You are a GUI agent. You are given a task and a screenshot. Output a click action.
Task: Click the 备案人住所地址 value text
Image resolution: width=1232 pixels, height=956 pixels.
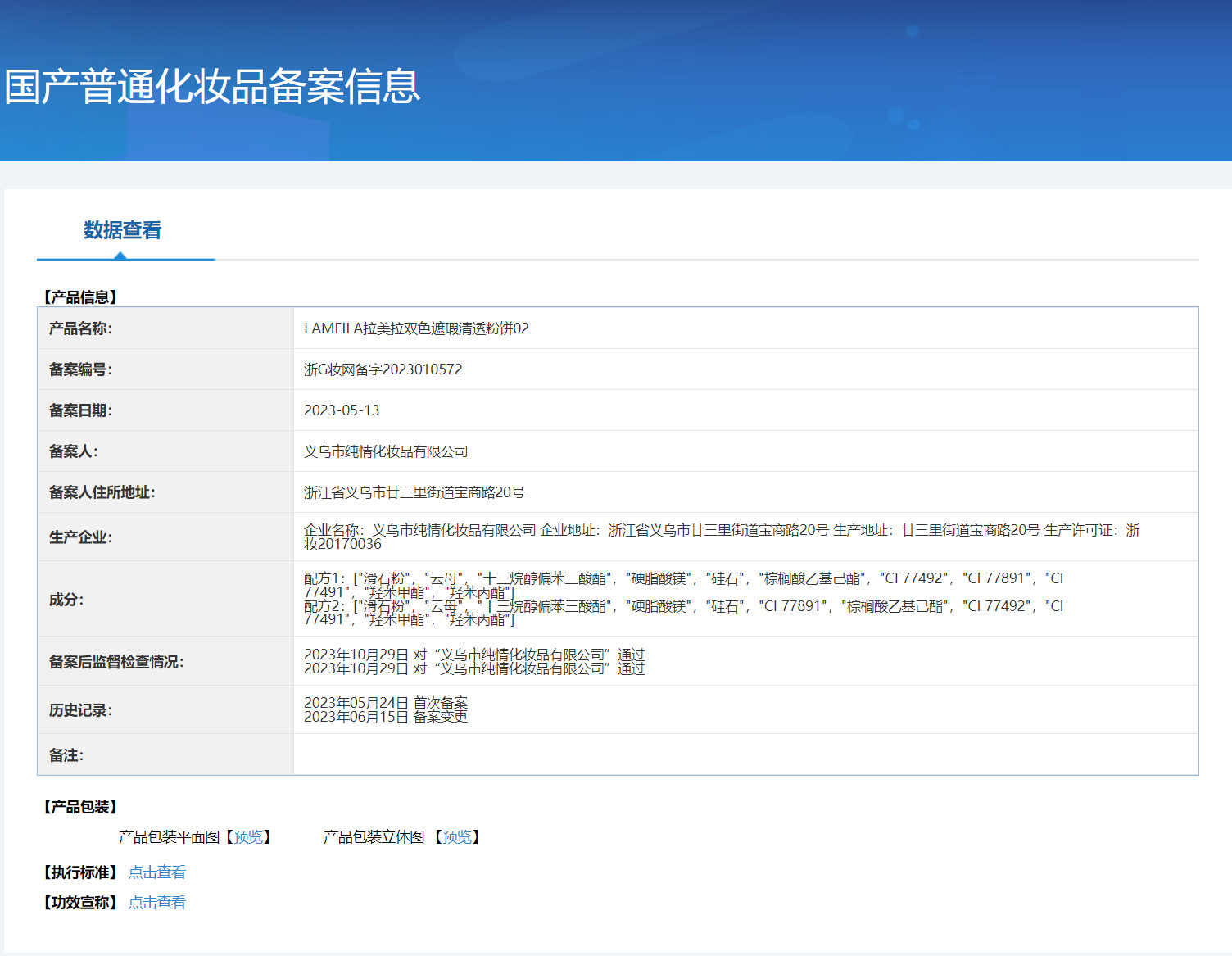[414, 492]
